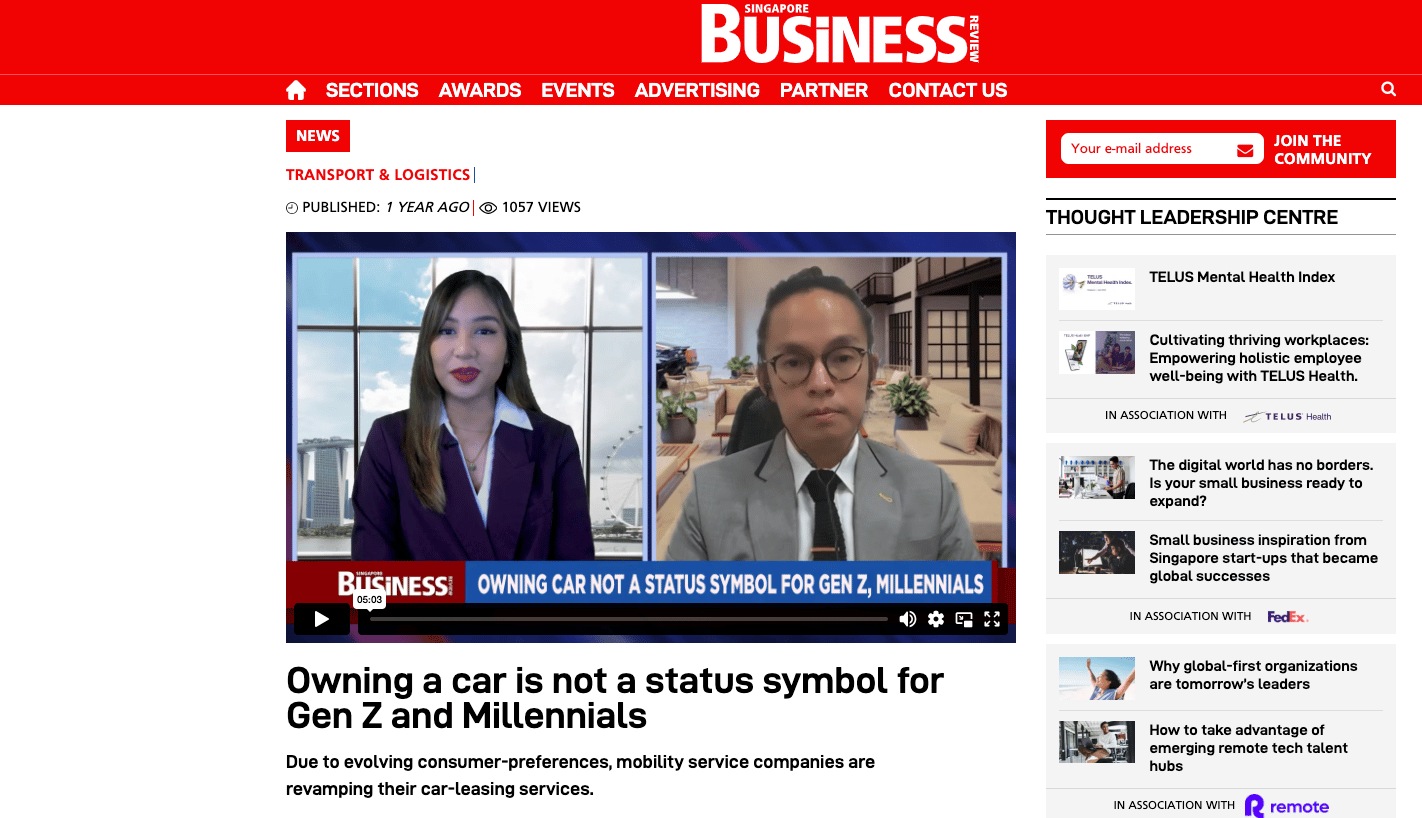The image size is (1422, 818).
Task: Open TELUS Mental Health Index article
Action: (1242, 277)
